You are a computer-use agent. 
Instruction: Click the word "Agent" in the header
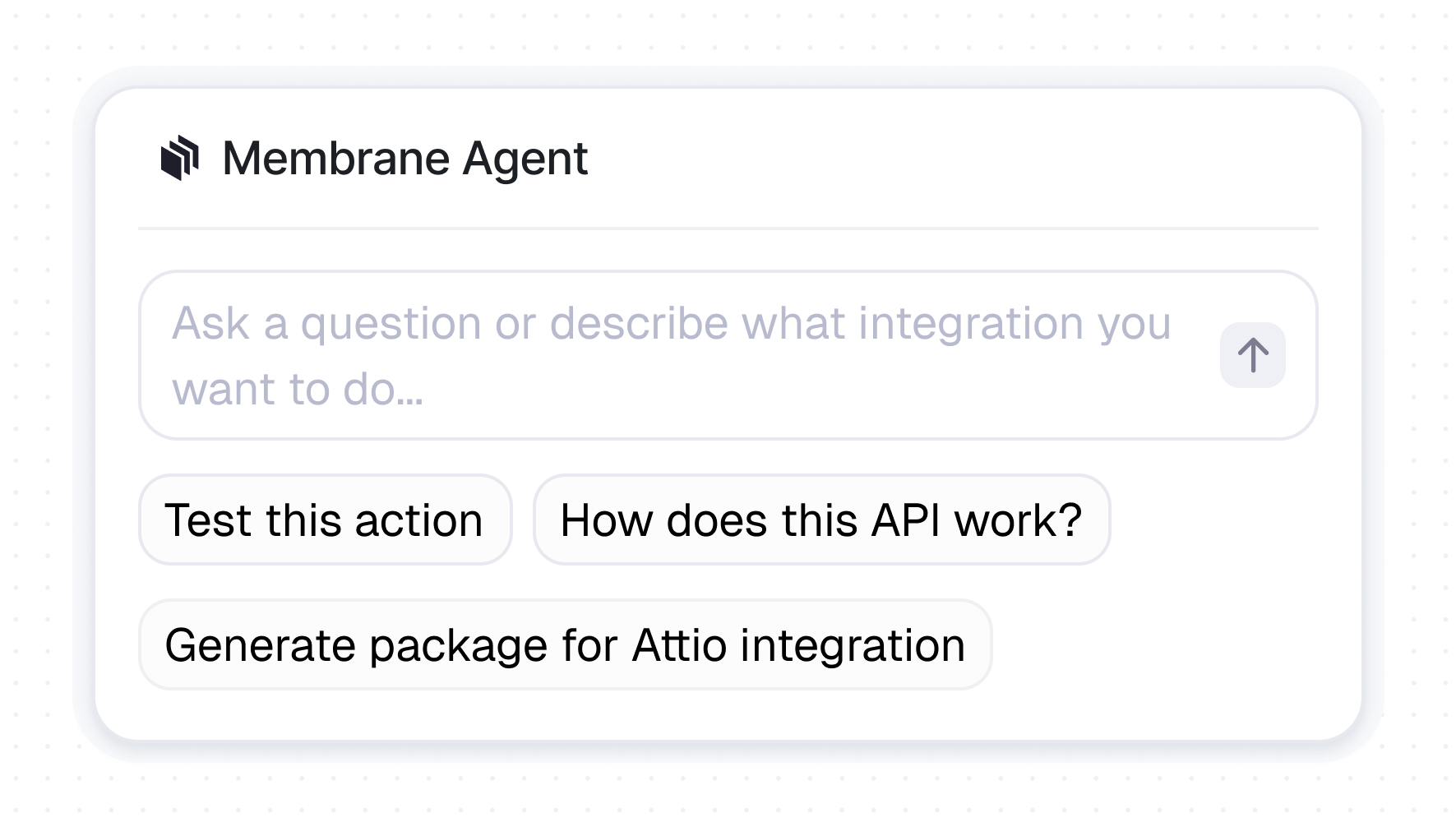click(525, 158)
